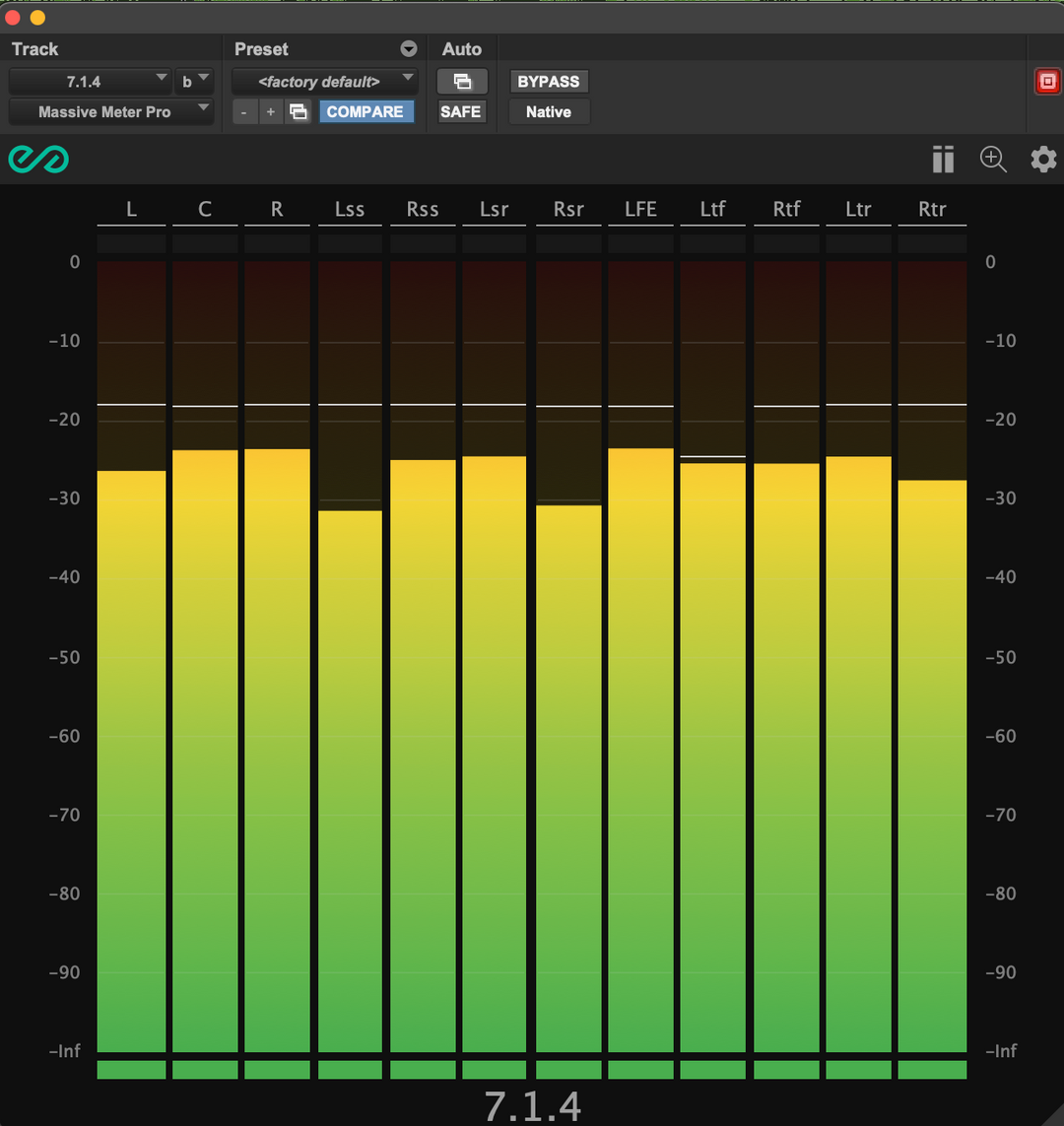This screenshot has height=1126, width=1064.
Task: Enable automation SAFE mode
Action: (461, 112)
